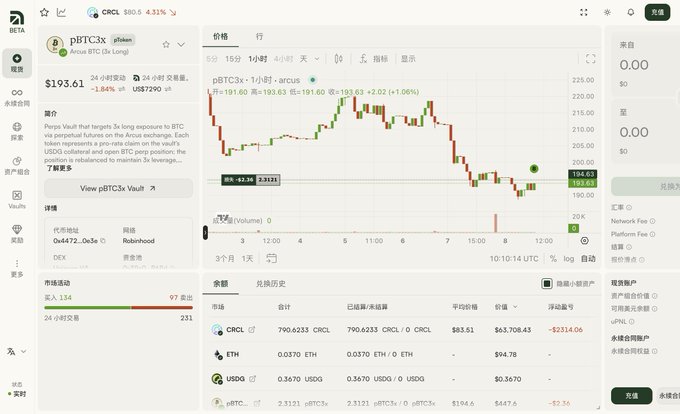680x414 pixels.
Task: Click the fullscreen icon in top bar
Action: tap(584, 12)
